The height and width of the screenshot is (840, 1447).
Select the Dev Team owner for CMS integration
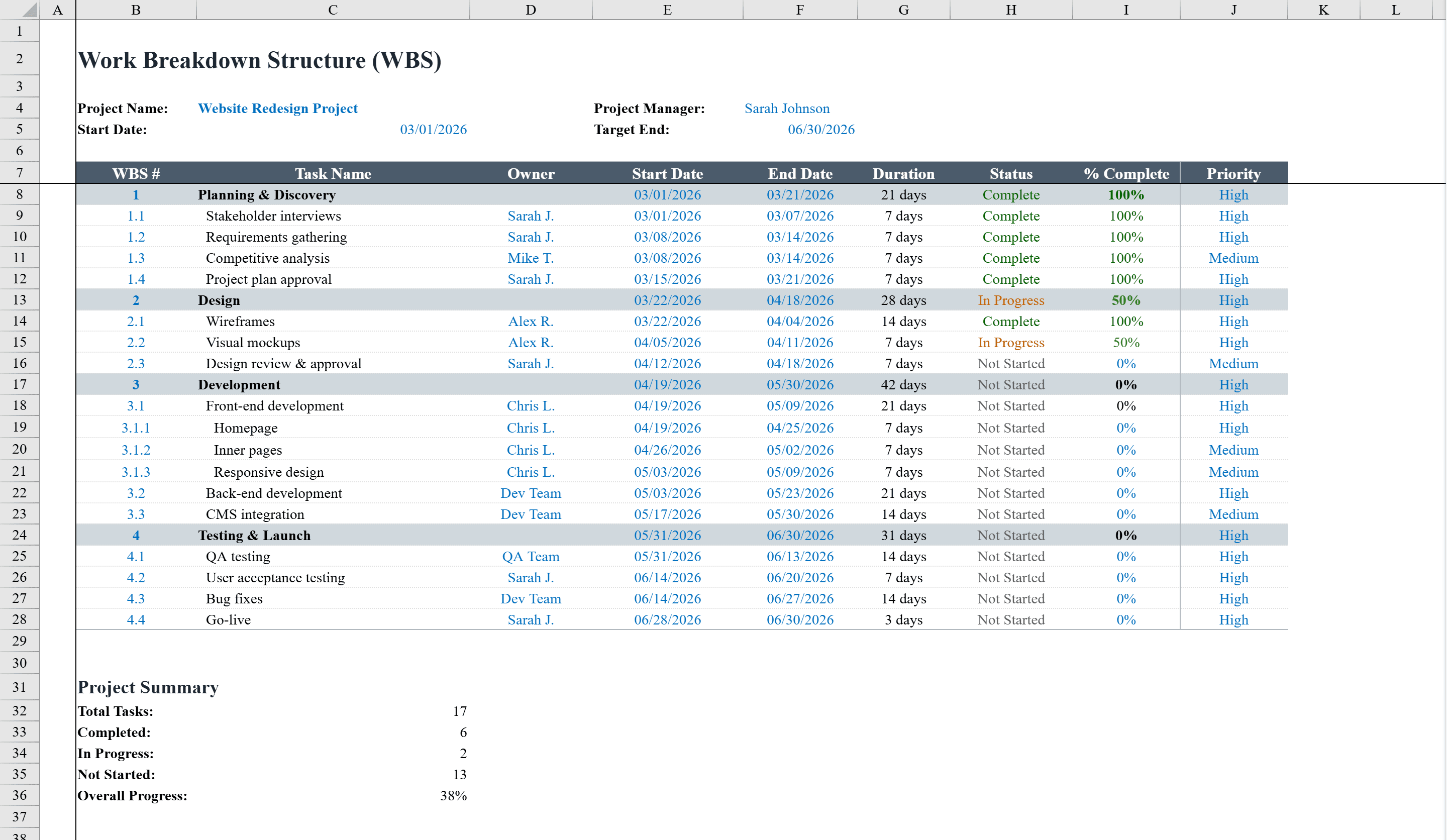[x=531, y=514]
